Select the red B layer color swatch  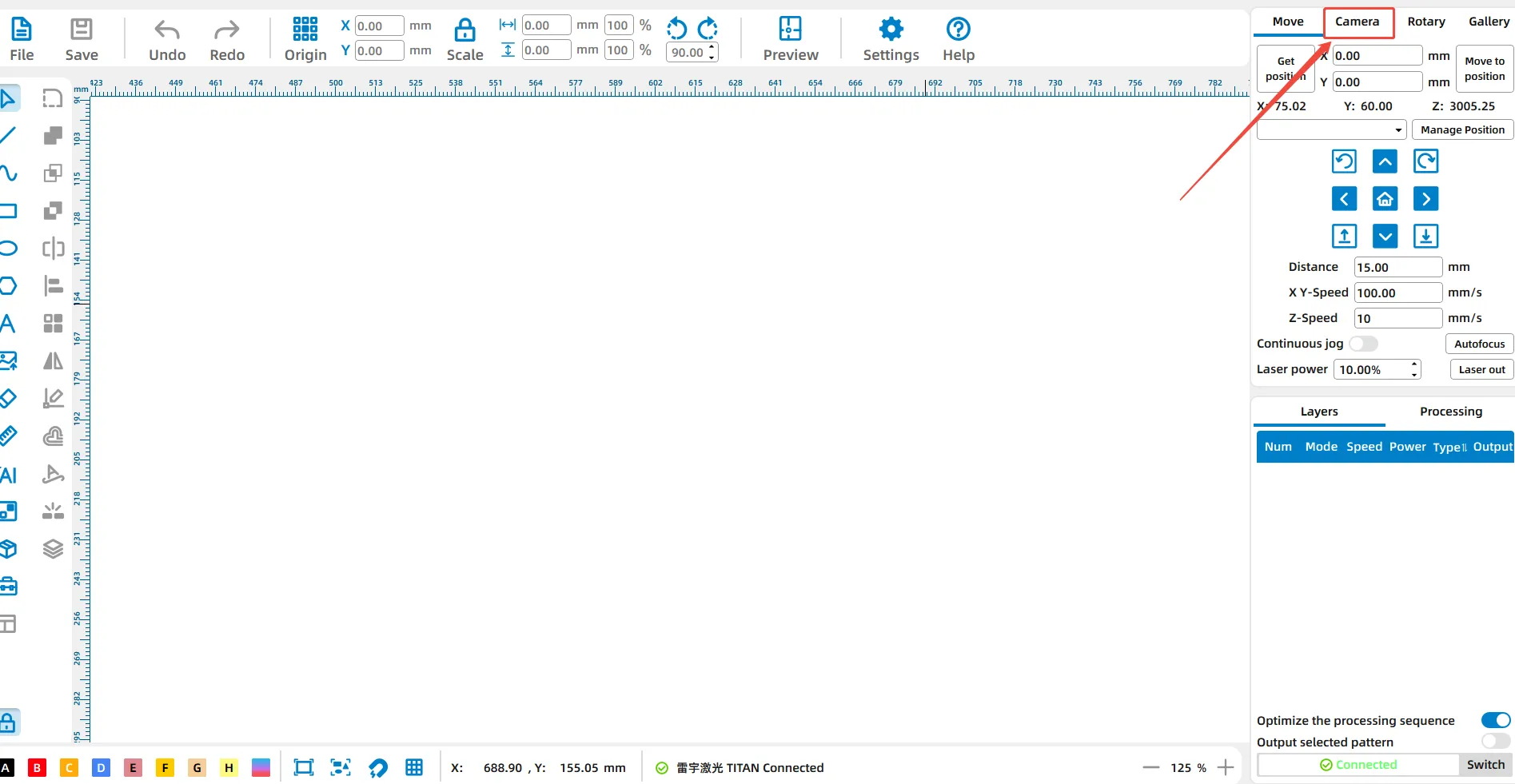tap(37, 768)
